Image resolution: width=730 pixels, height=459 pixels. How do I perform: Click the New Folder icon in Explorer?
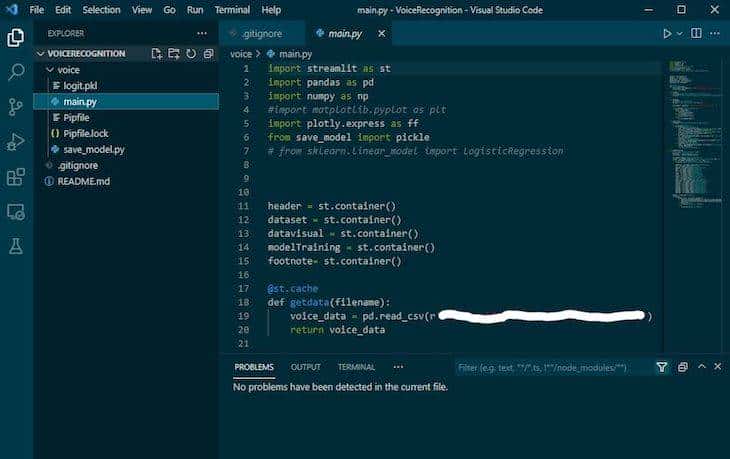point(174,54)
